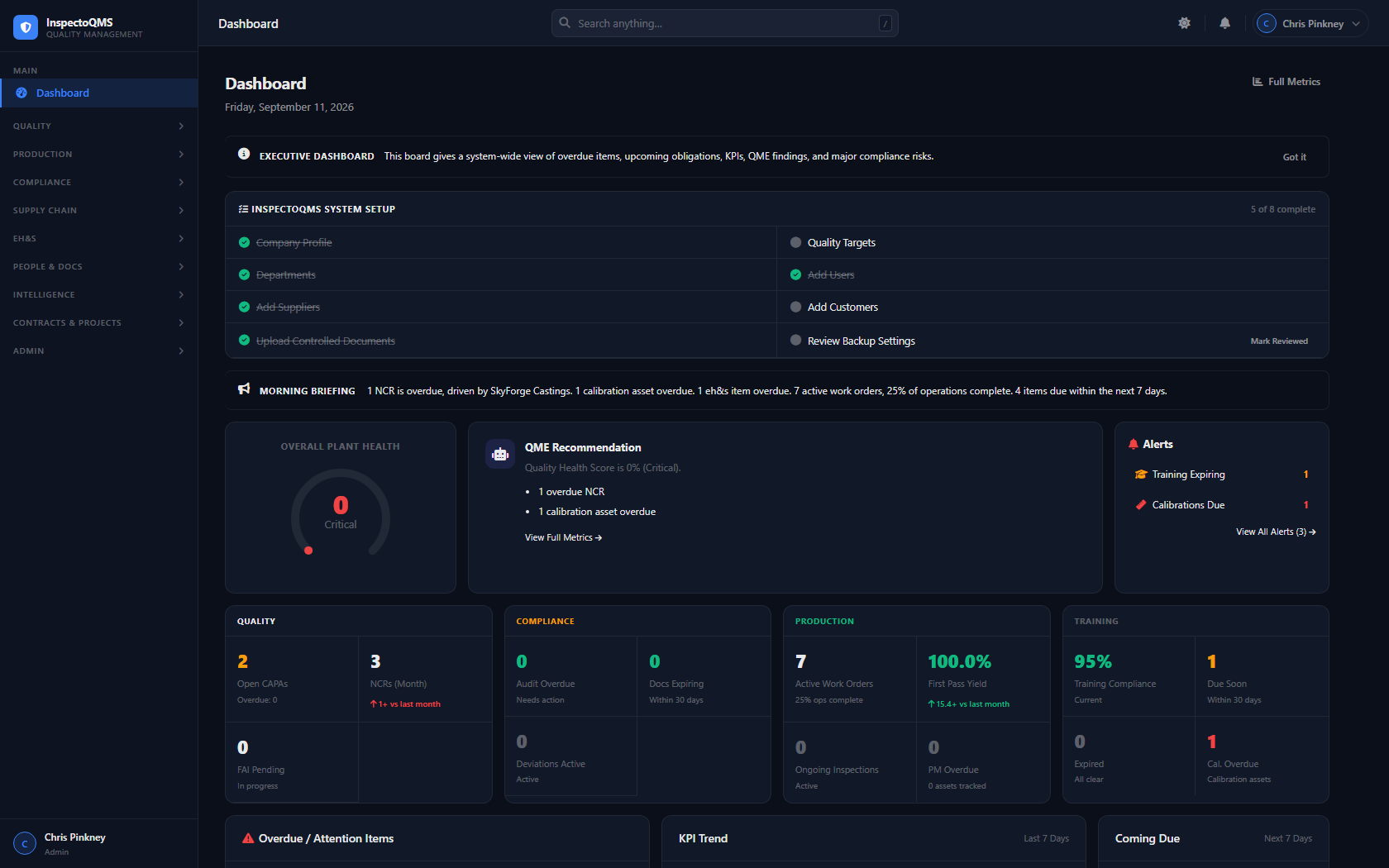Image resolution: width=1389 pixels, height=868 pixels.
Task: Click Chris Pinkney avatar in top bar
Action: 1266,24
